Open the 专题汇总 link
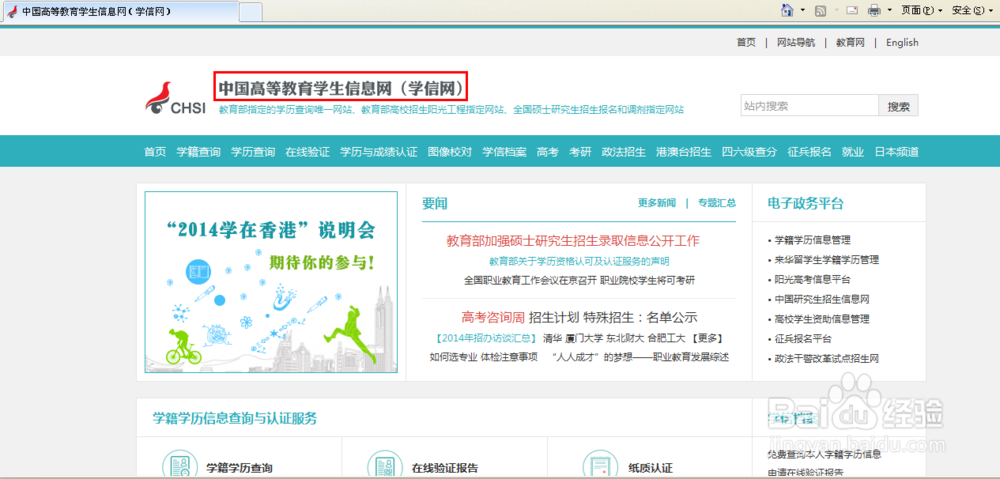 pyautogui.click(x=717, y=203)
